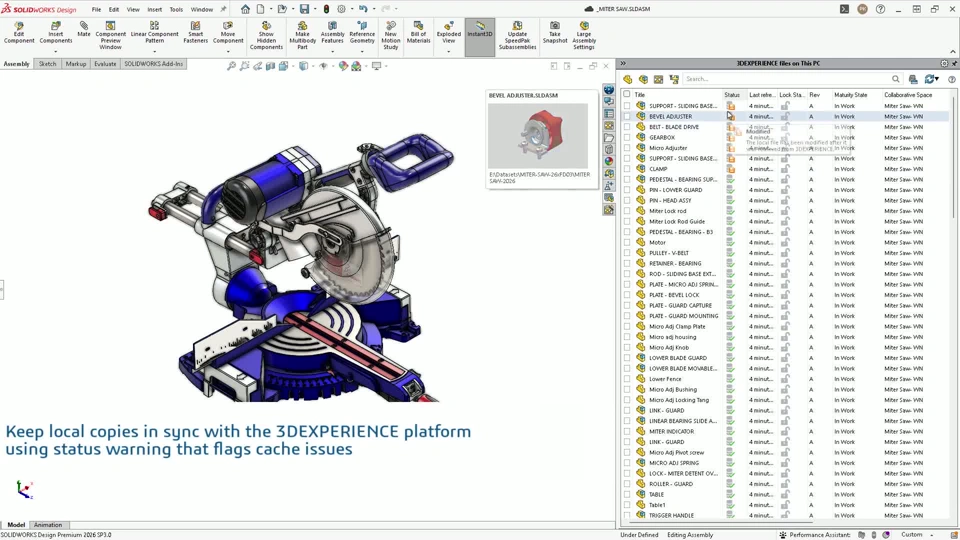Screen dimensions: 960x540
Task: Check the GEARBOX row checkbox
Action: coord(626,137)
